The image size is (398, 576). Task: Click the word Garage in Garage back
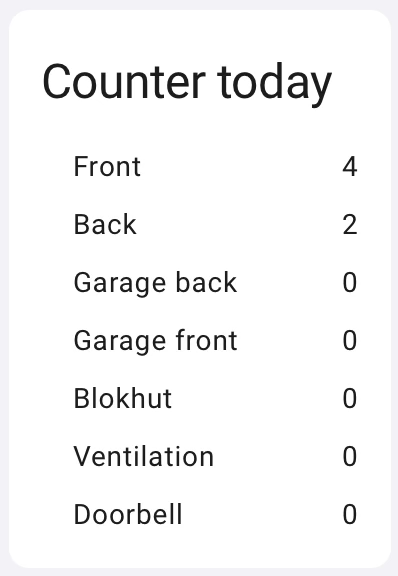(120, 283)
